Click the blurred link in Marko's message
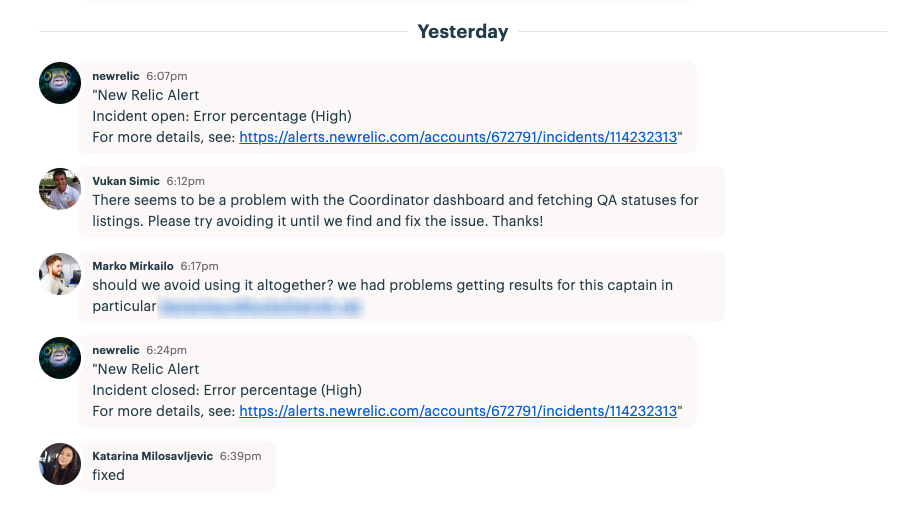The height and width of the screenshot is (508, 922). pos(260,306)
